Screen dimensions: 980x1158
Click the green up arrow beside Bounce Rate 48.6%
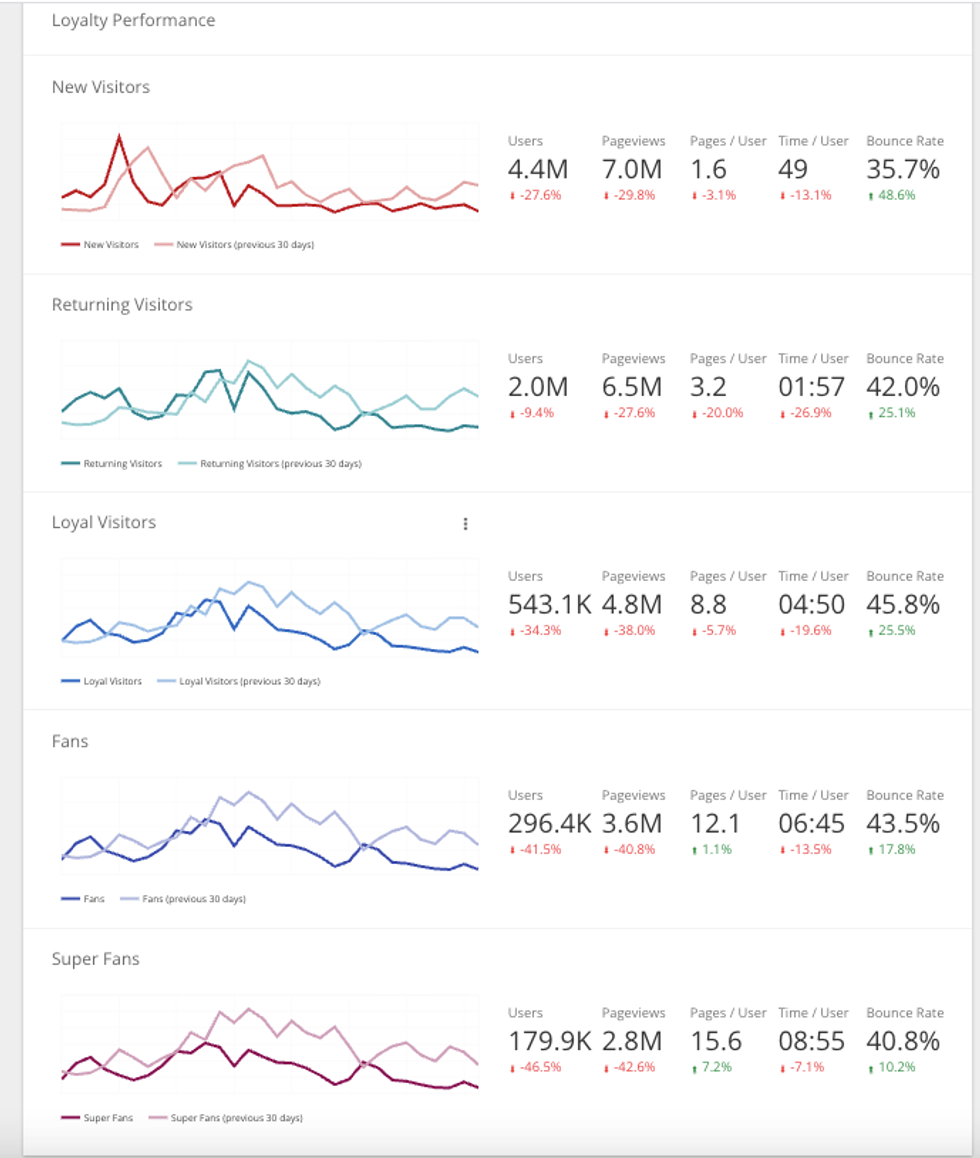click(x=870, y=196)
